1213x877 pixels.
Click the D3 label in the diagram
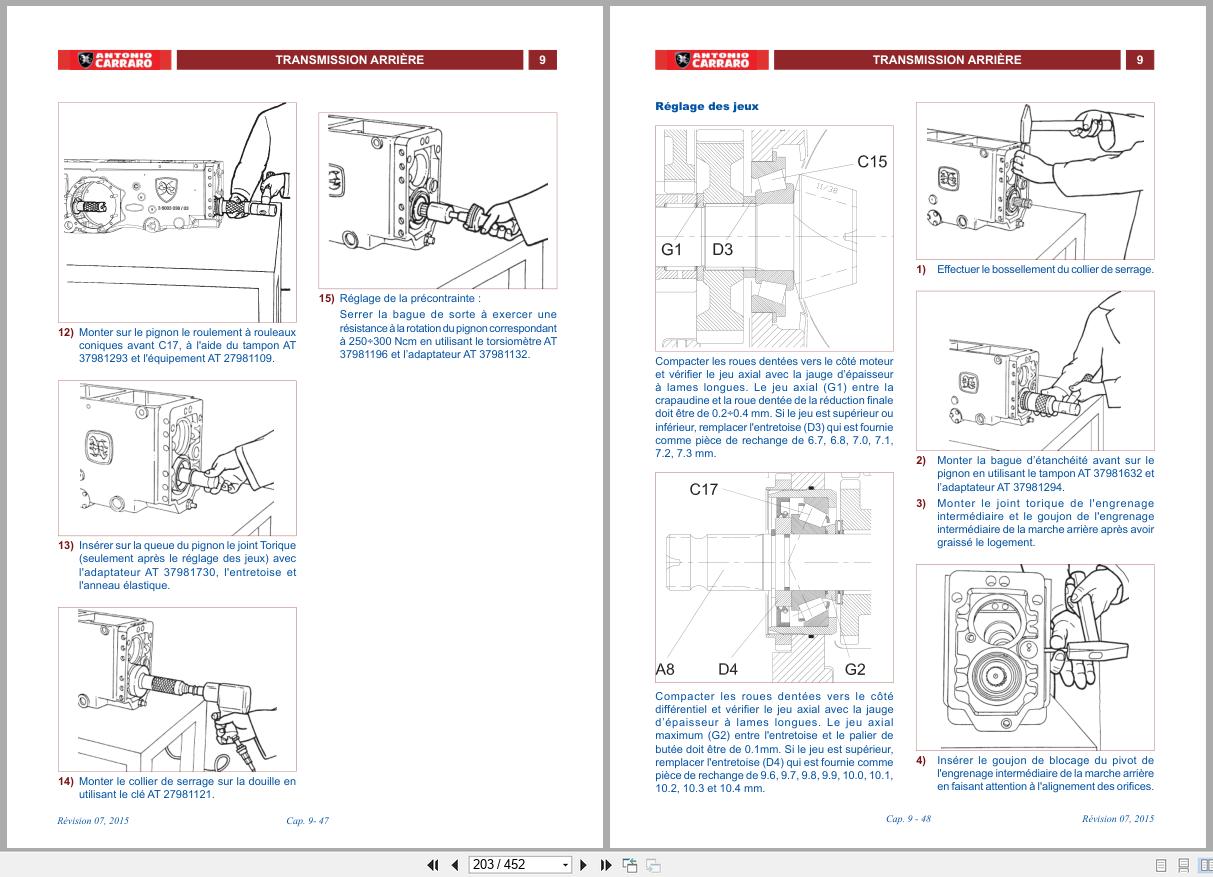(x=722, y=250)
